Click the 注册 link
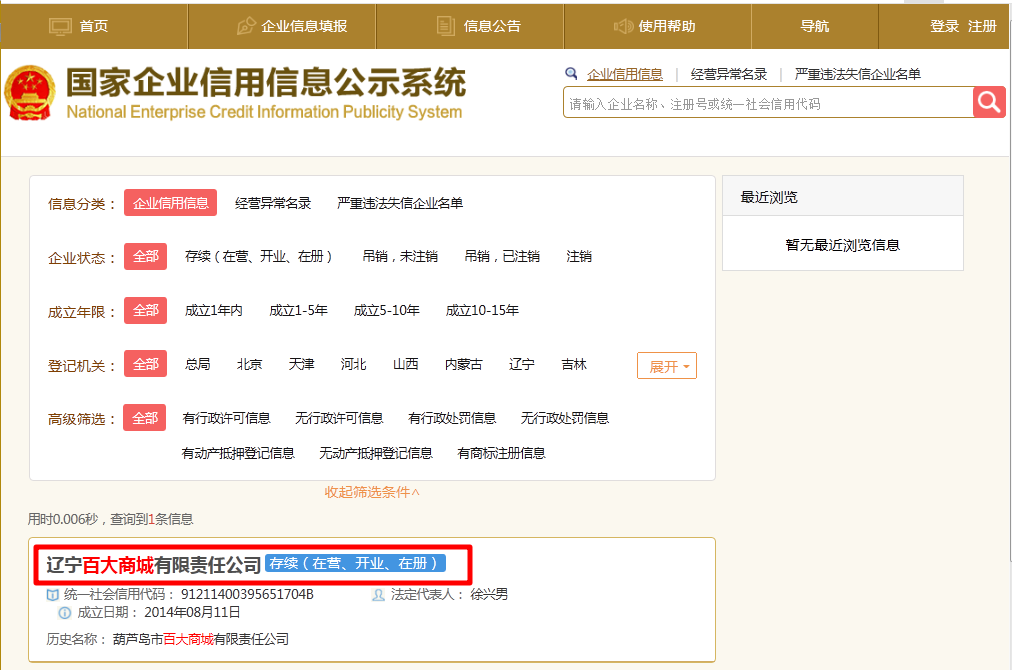The height and width of the screenshot is (670, 1012). (982, 26)
